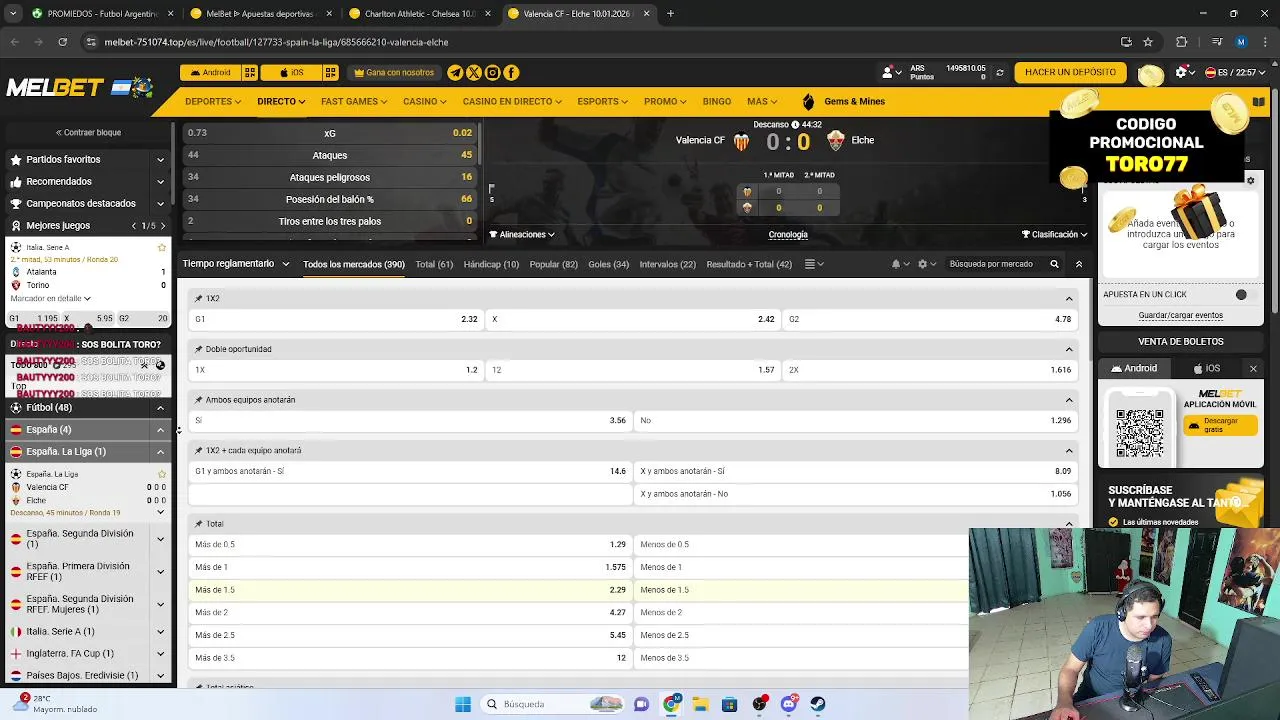Open the bet slip settings gear

point(1250,181)
